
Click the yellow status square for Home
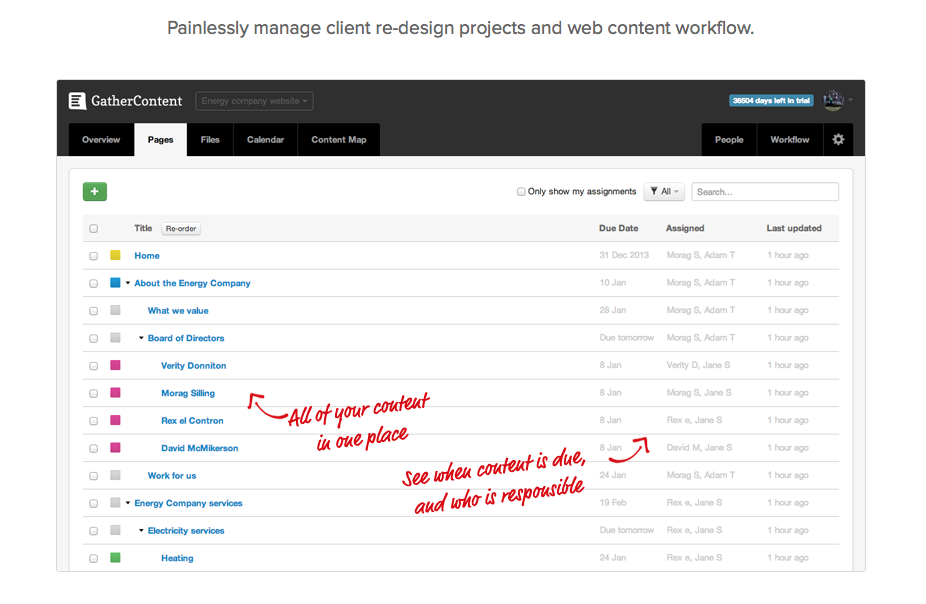[115, 256]
